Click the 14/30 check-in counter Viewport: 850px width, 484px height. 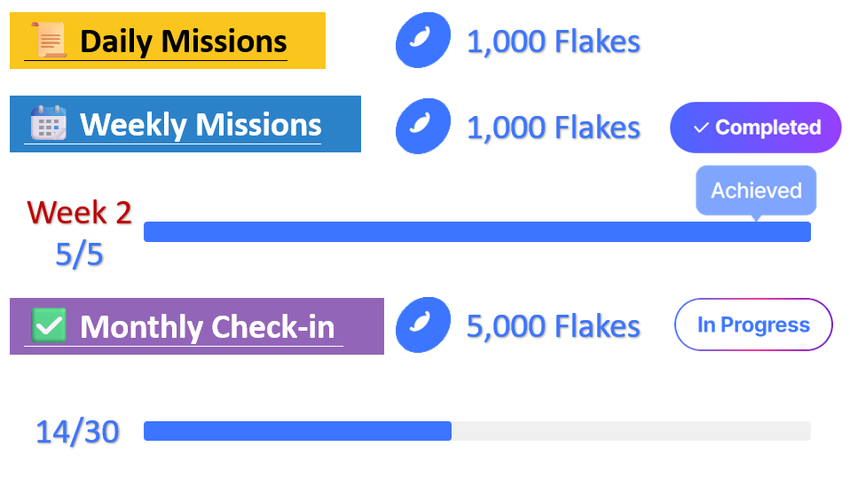(x=77, y=432)
